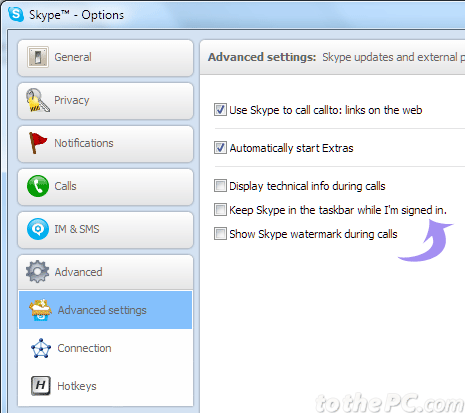
Task: Disable Automatically start Extras checkbox
Action: coord(220,148)
